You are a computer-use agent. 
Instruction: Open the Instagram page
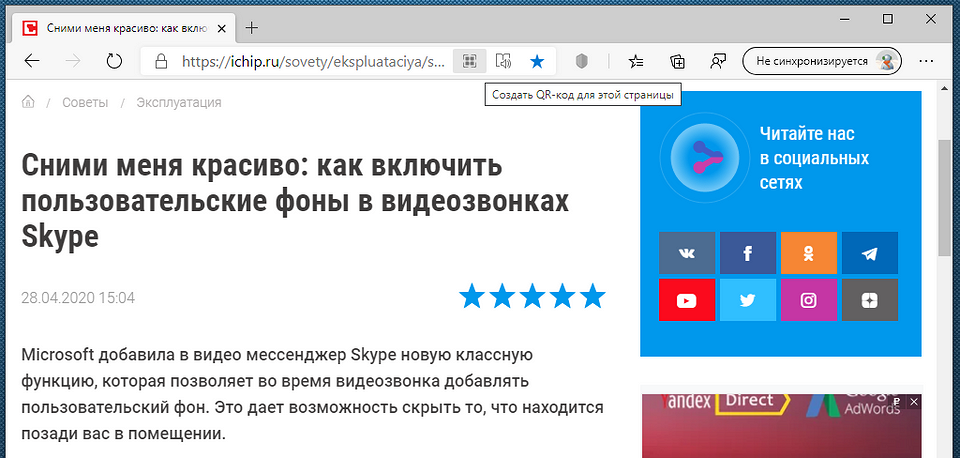[809, 300]
